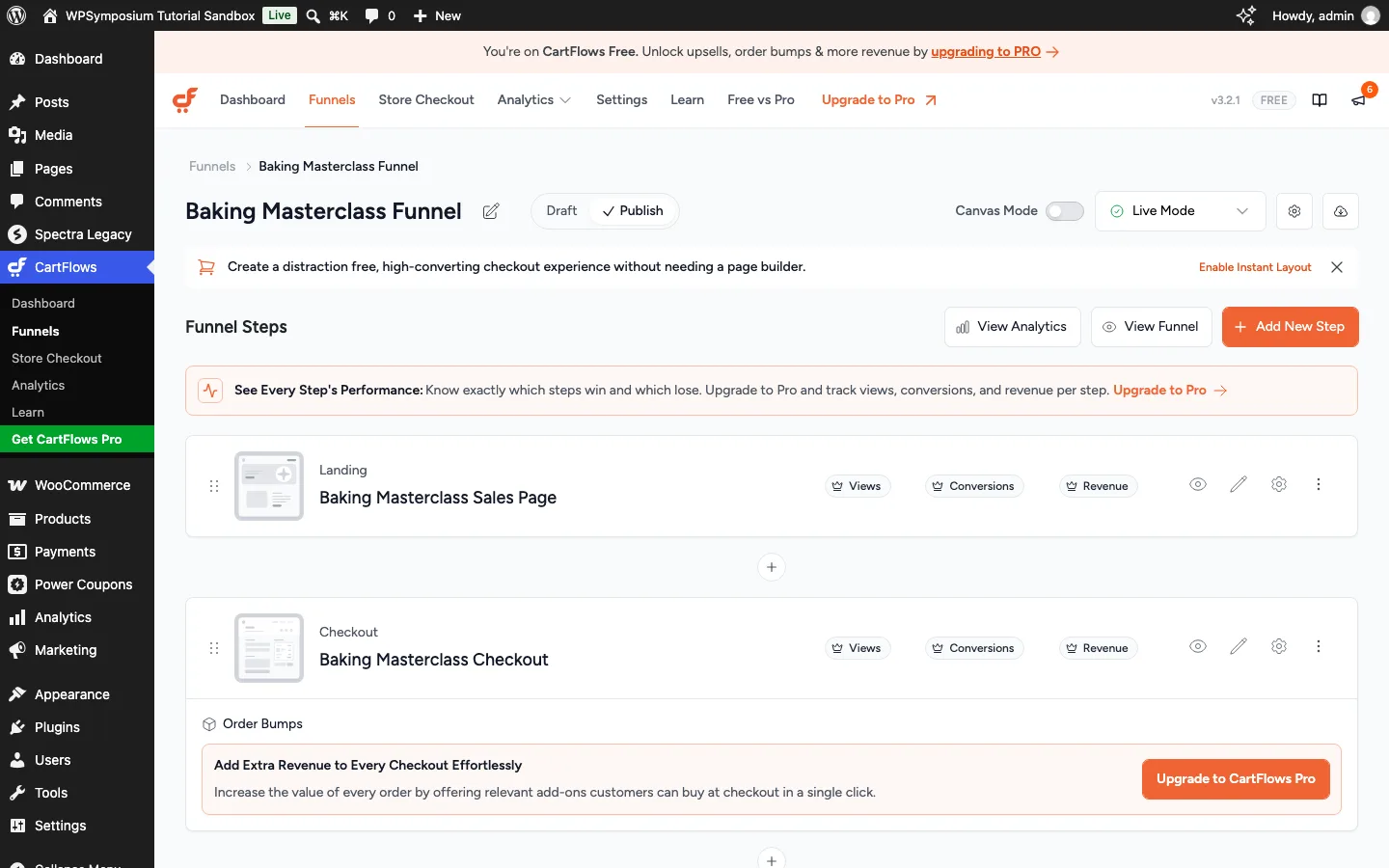Click the View Analytics button
The image size is (1389, 868).
tap(1012, 327)
